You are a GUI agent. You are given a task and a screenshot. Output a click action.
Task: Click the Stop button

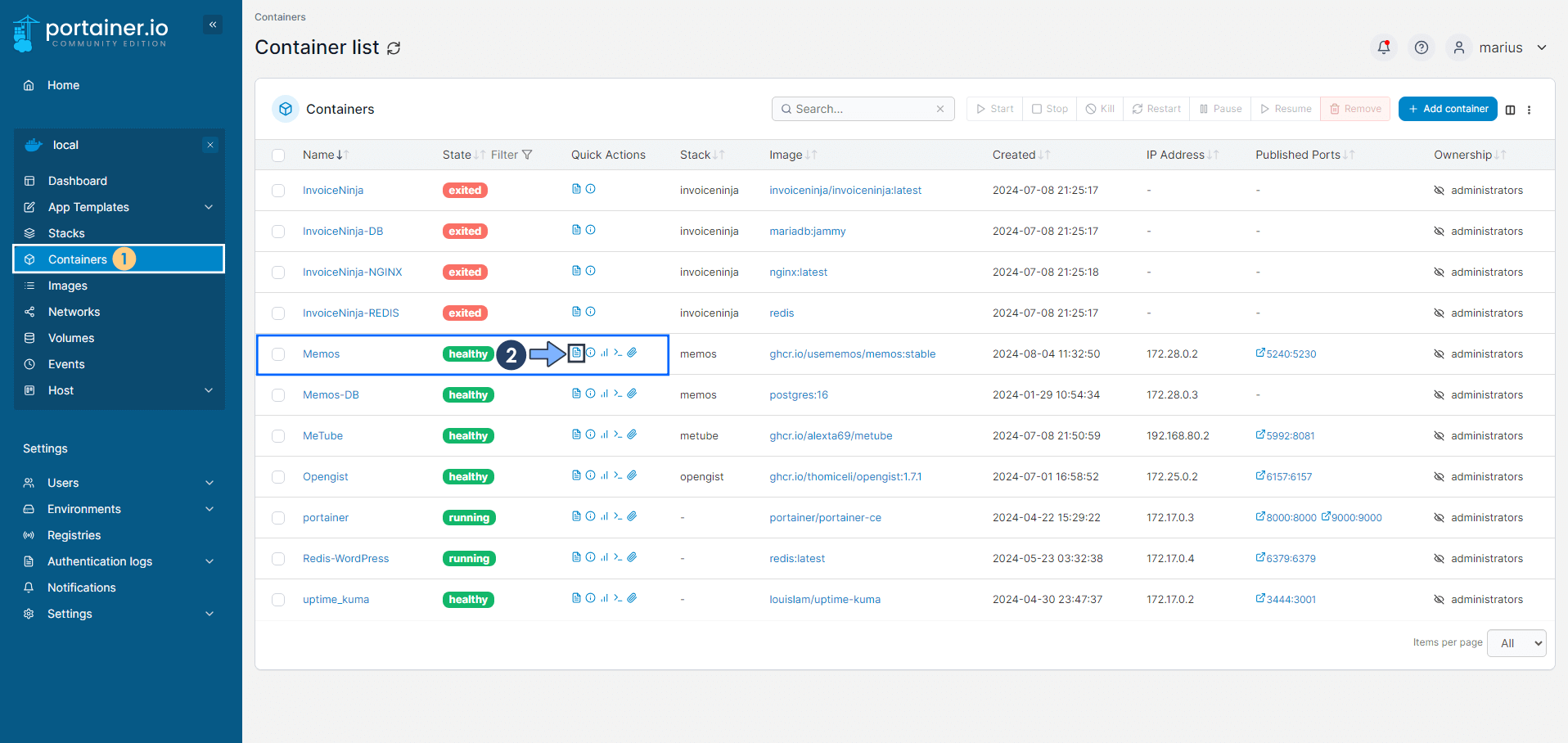point(1050,109)
